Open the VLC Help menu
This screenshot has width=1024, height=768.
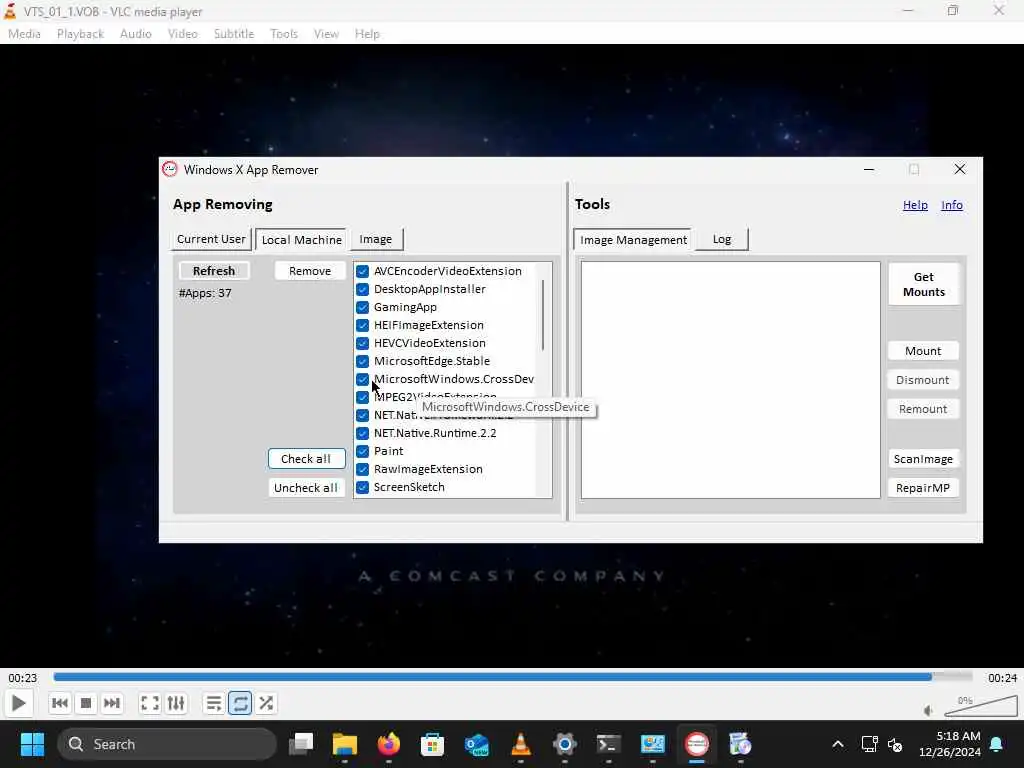367,34
